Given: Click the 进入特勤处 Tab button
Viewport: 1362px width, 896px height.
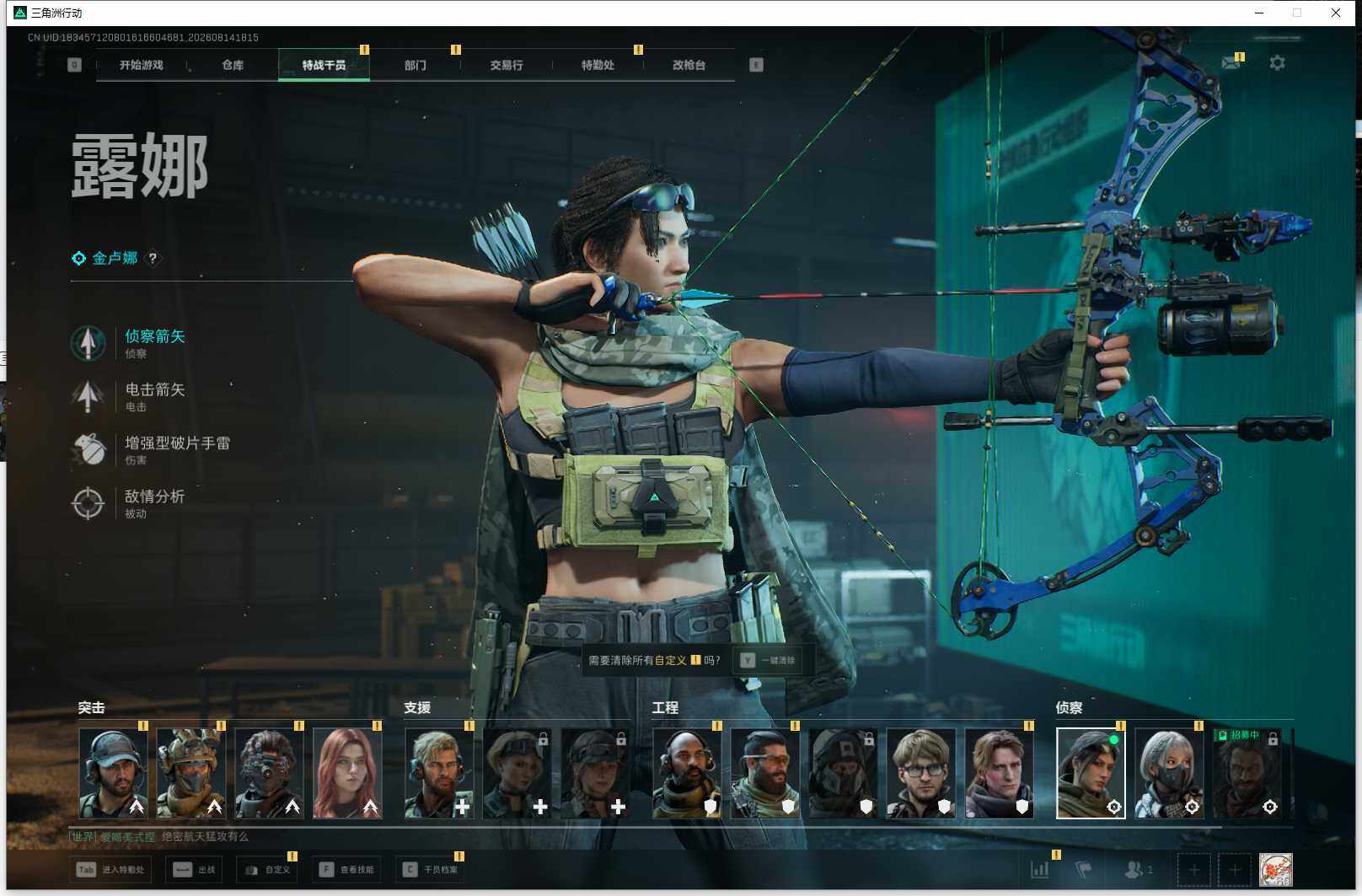Looking at the screenshot, I should pyautogui.click(x=110, y=870).
